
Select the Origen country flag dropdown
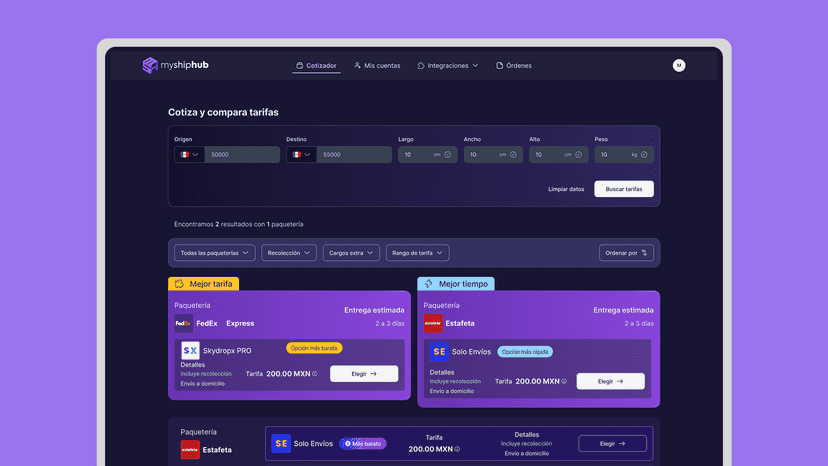click(189, 155)
